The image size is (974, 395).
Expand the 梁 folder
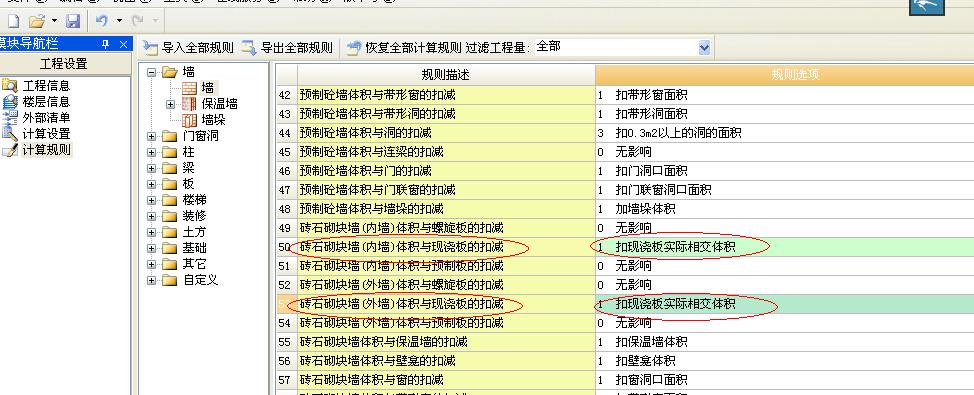click(152, 168)
